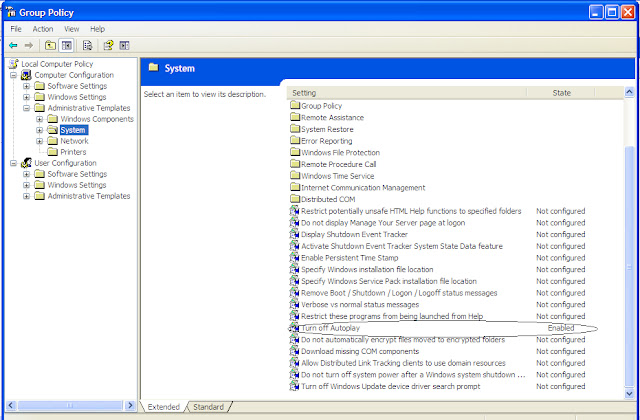Click the Group Policy folder icon in the list
This screenshot has height=420, width=640.
pyautogui.click(x=295, y=106)
